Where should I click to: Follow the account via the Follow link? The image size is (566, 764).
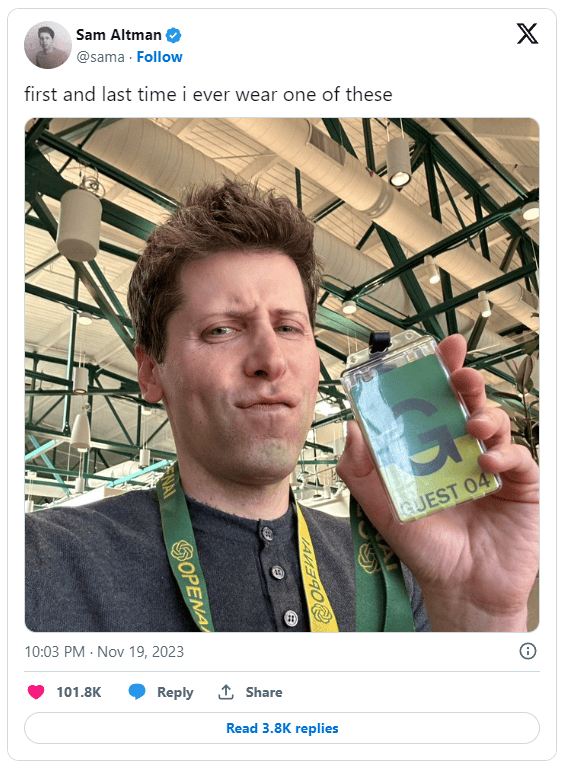pos(159,57)
